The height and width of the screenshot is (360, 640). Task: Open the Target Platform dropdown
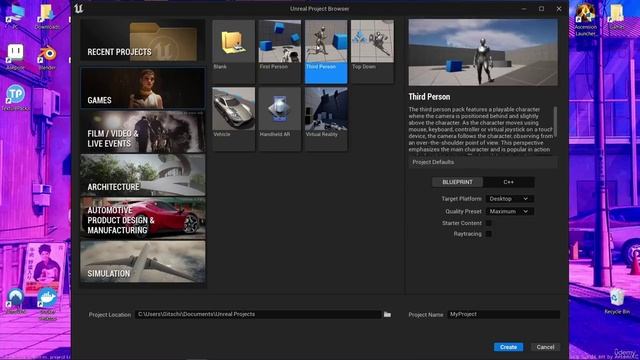point(509,199)
